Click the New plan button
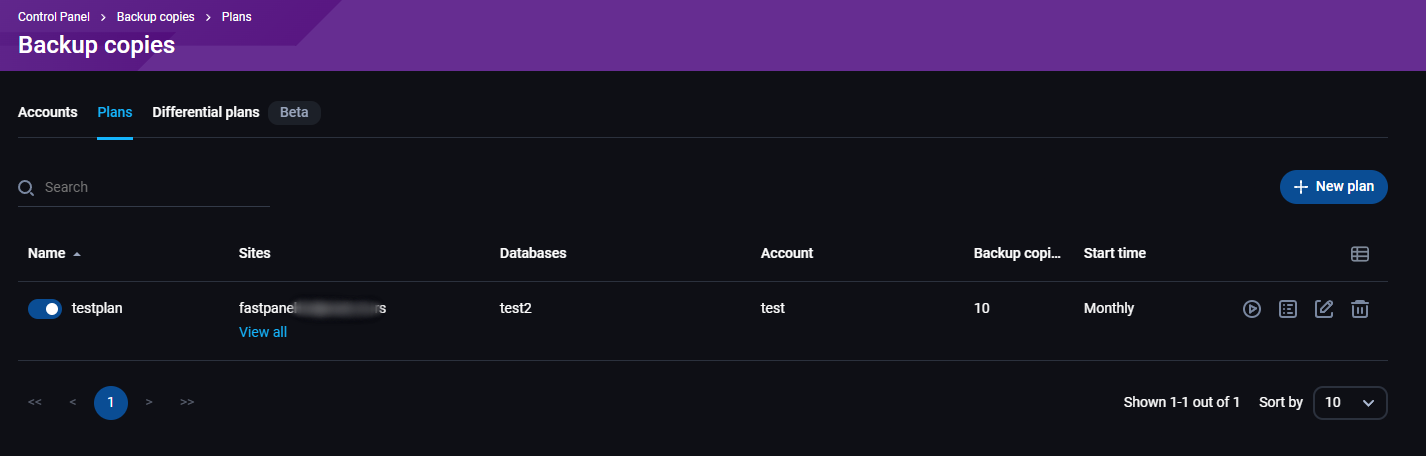Image resolution: width=1426 pixels, height=456 pixels. (1333, 187)
